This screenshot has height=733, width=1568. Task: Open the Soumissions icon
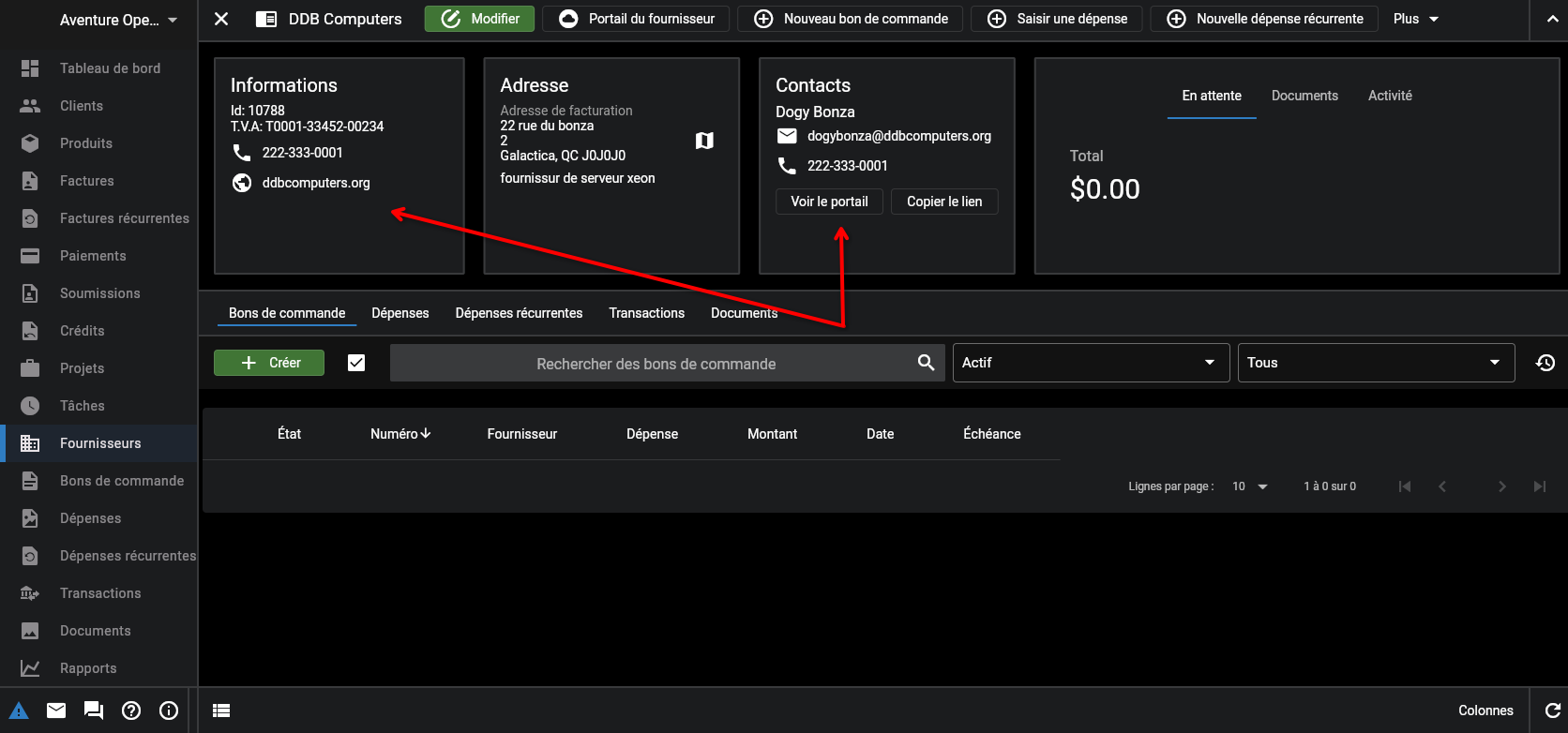point(30,293)
